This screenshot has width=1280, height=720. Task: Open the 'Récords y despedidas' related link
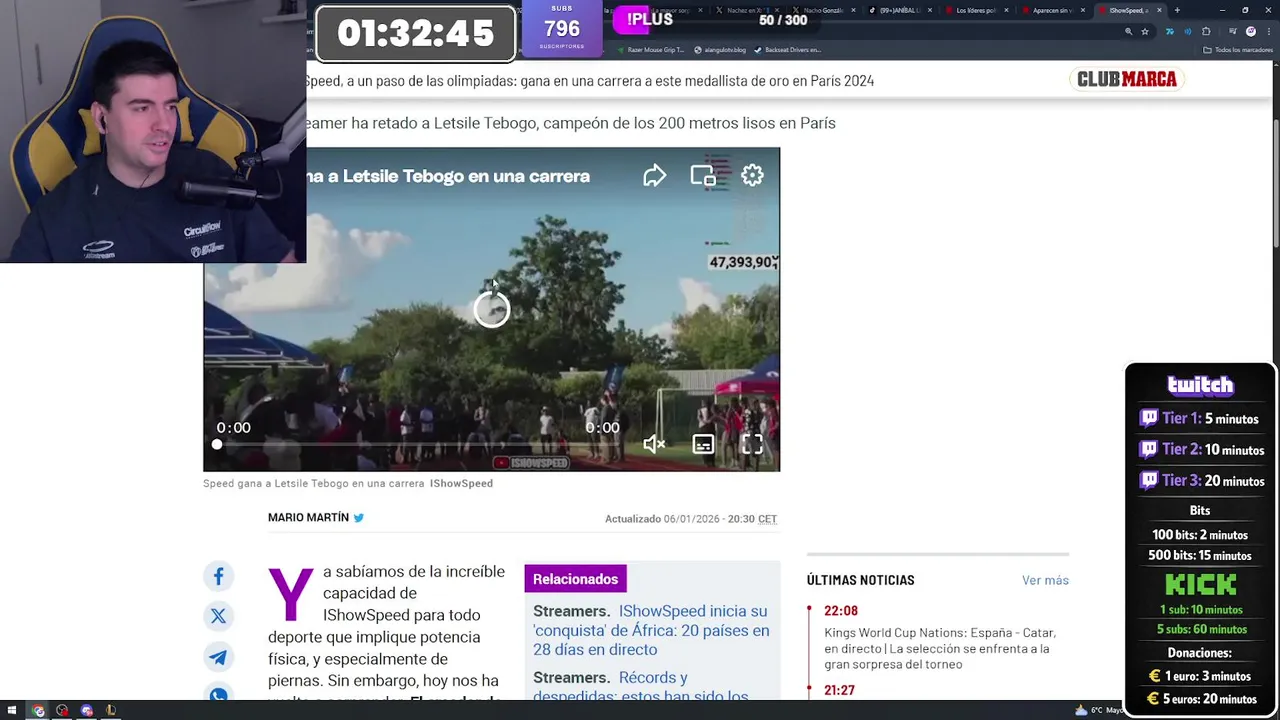[x=641, y=686]
